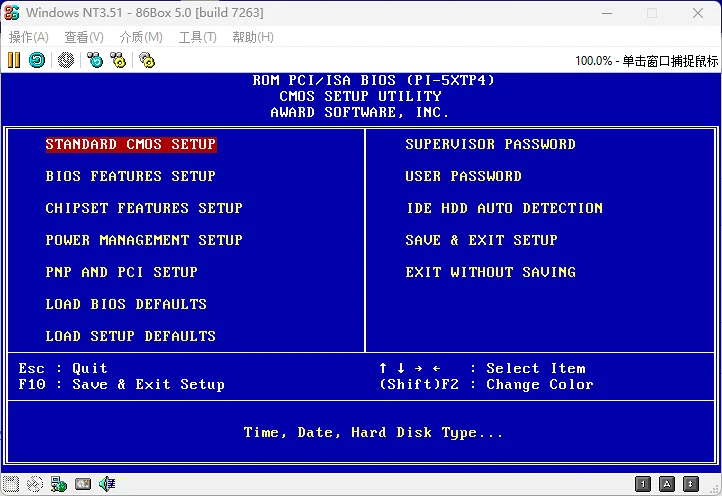Open machine settings from the toolbar

(147, 60)
